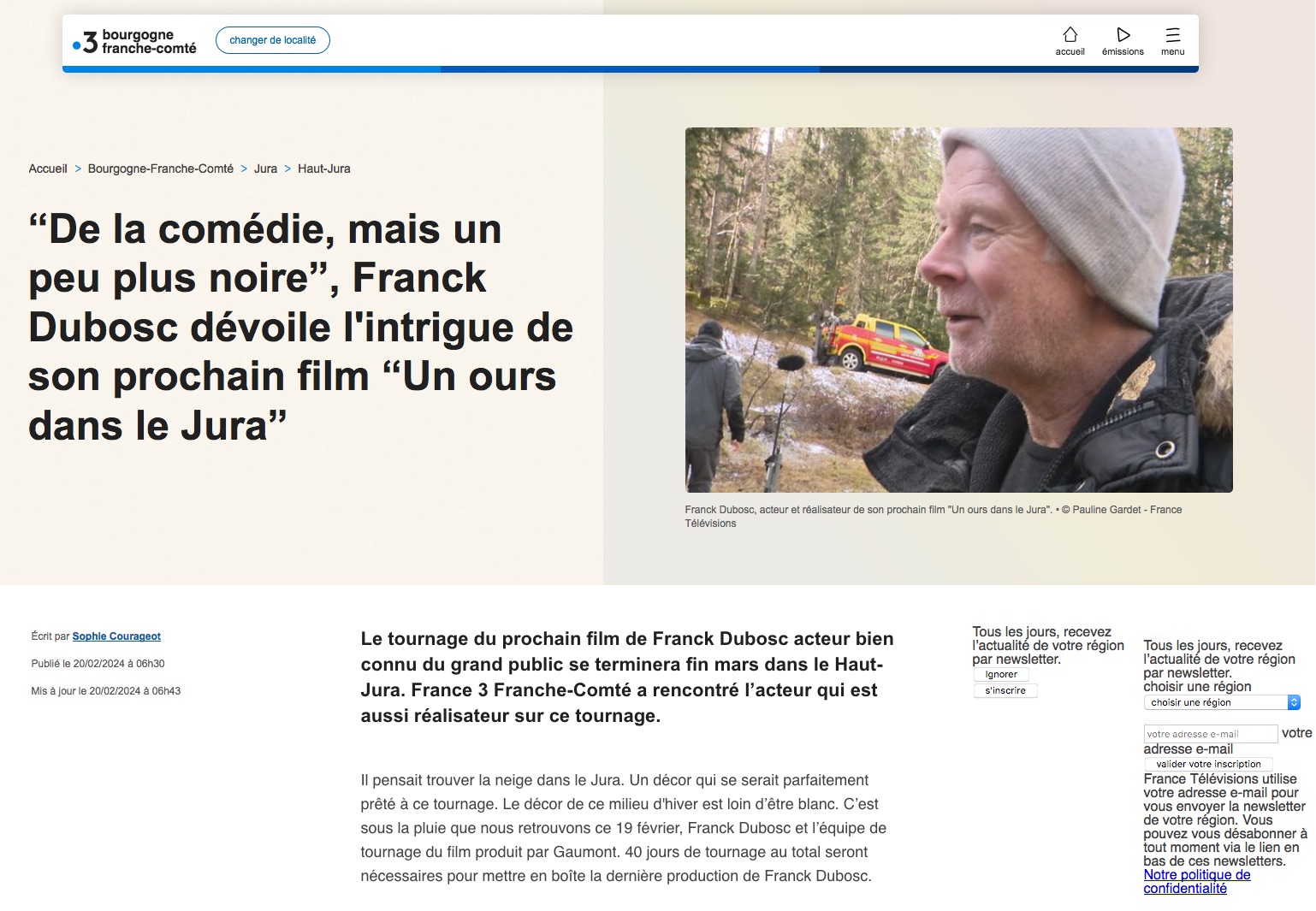This screenshot has height=911, width=1316.
Task: Go to accueil via the house icon
Action: 1070,34
